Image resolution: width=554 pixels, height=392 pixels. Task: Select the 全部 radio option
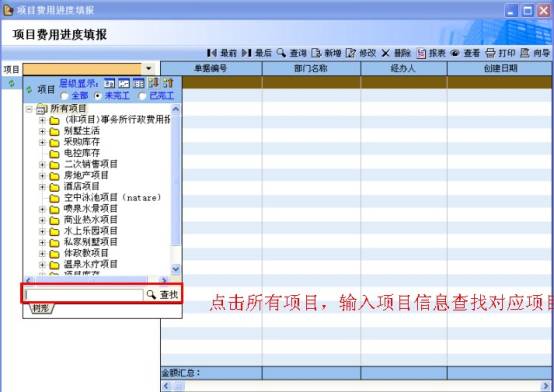pos(64,96)
